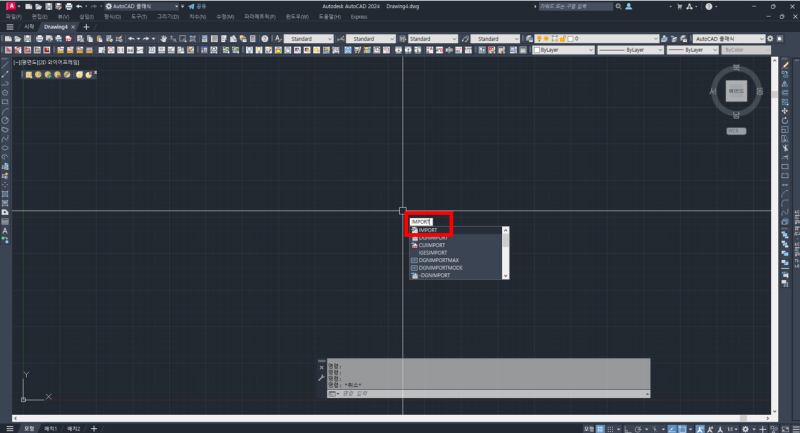Click the layer 0 white color swatch
Image resolution: width=800 pixels, height=433 pixels.
click(x=570, y=39)
